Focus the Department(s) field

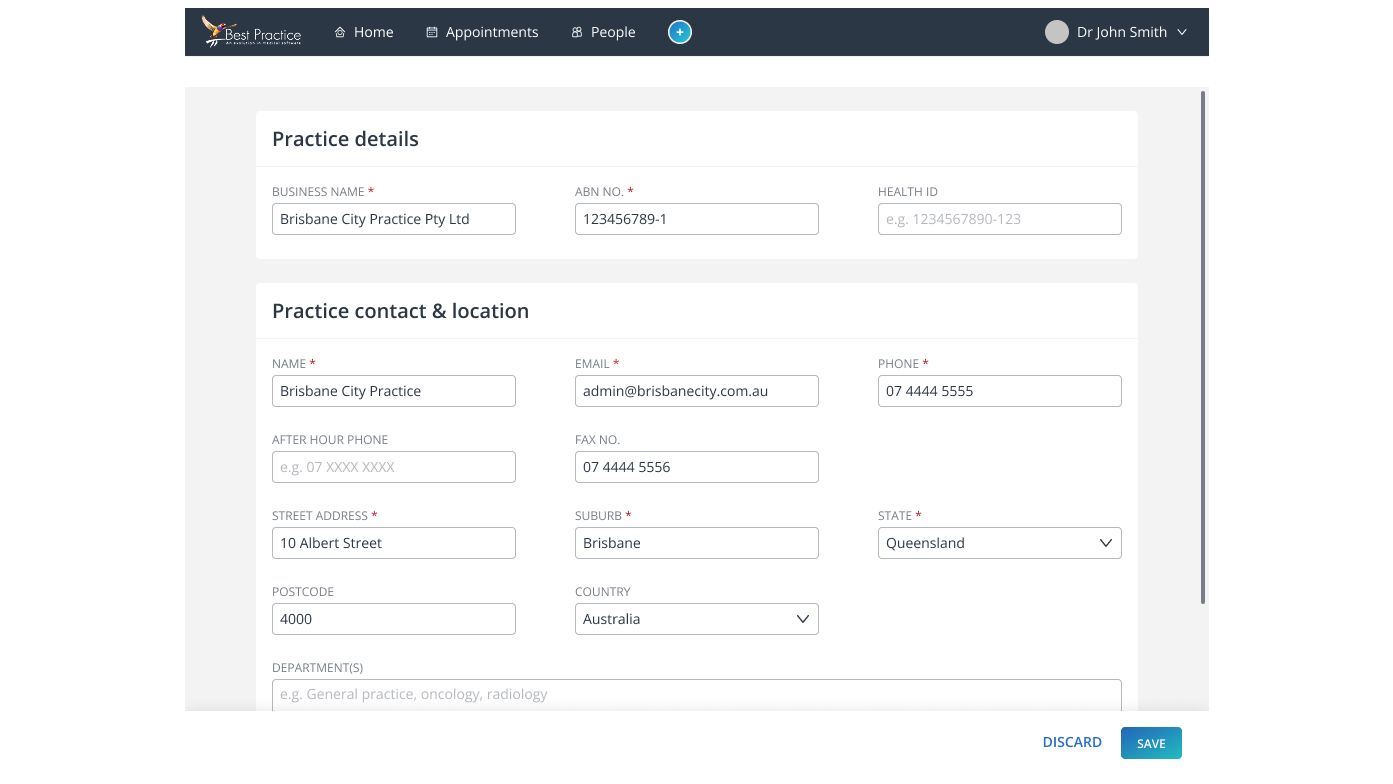[x=697, y=695]
